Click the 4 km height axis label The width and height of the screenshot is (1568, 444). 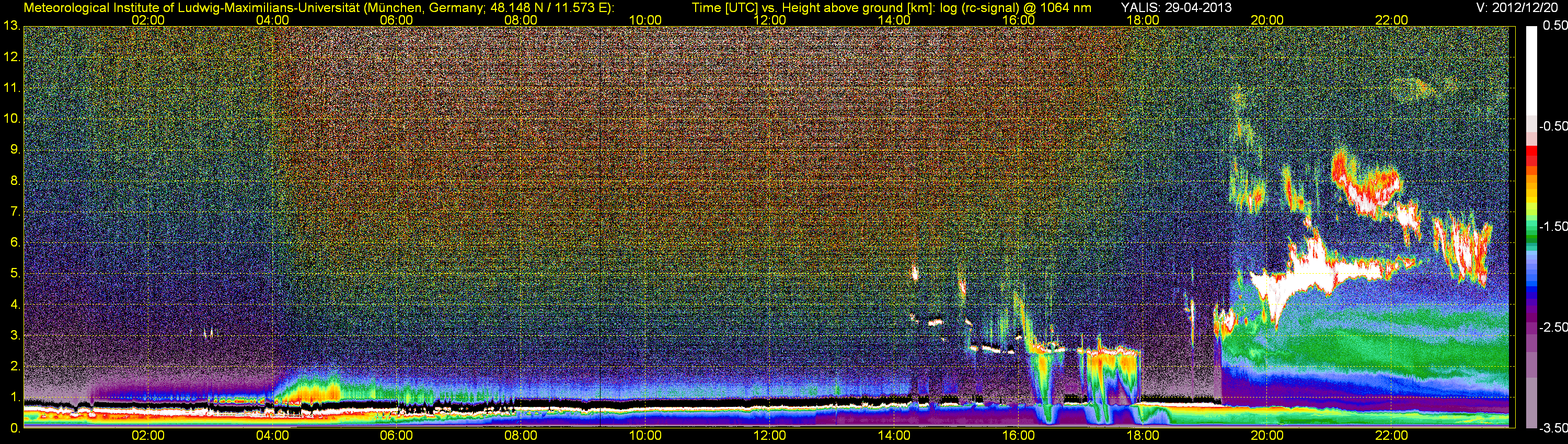pyautogui.click(x=15, y=305)
